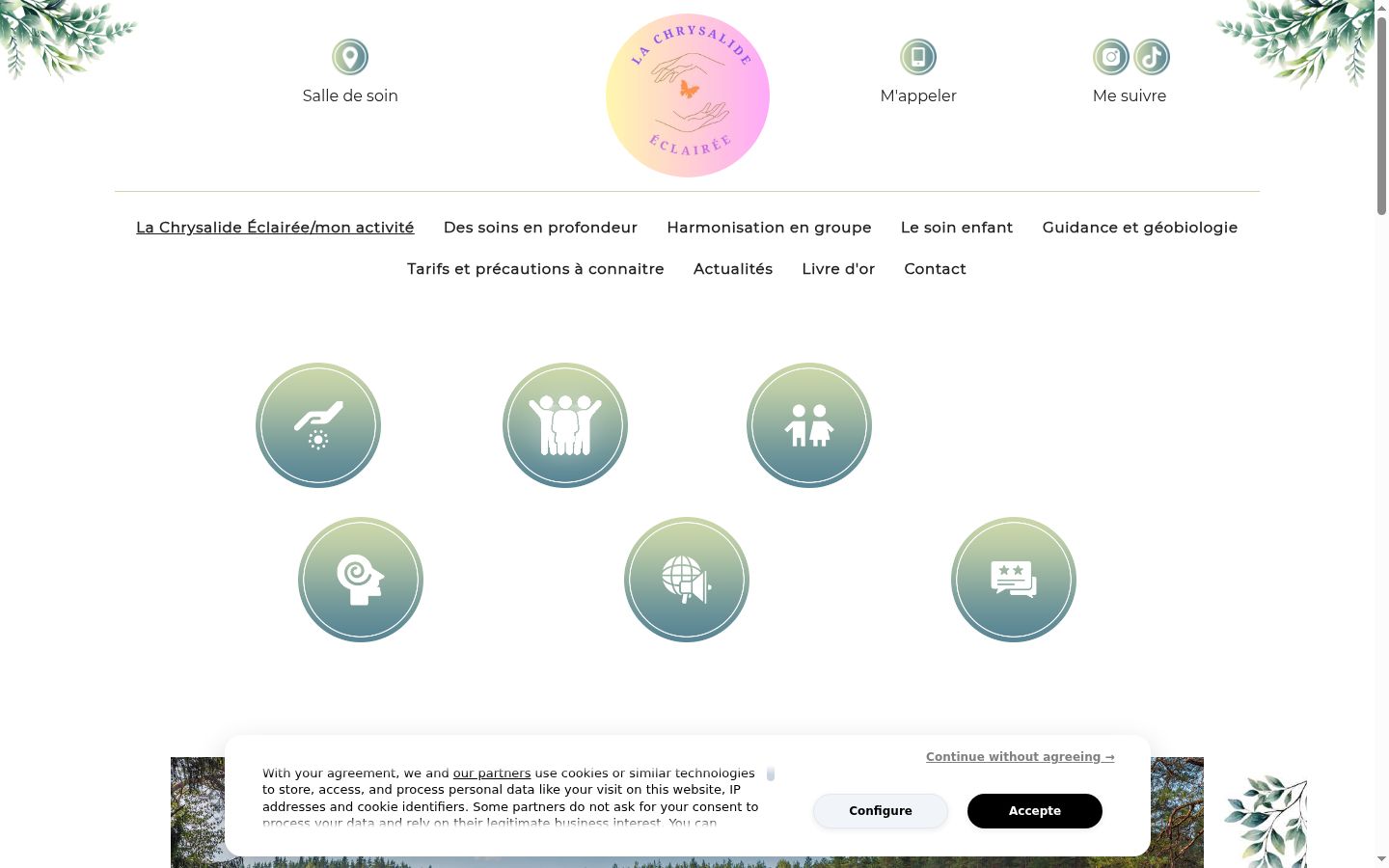Click the page scrollbar down arrow
The width and height of the screenshot is (1389, 868).
pos(1381,859)
